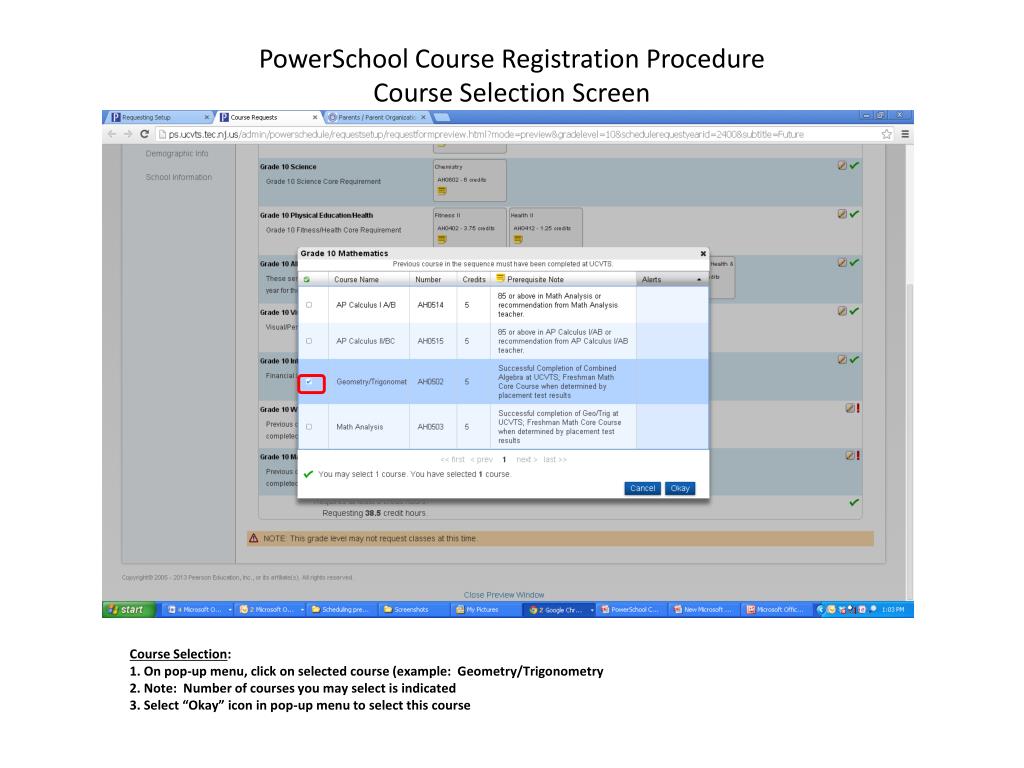The width and height of the screenshot is (1024, 768).
Task: Click the Chemistry course box
Action: (470, 180)
